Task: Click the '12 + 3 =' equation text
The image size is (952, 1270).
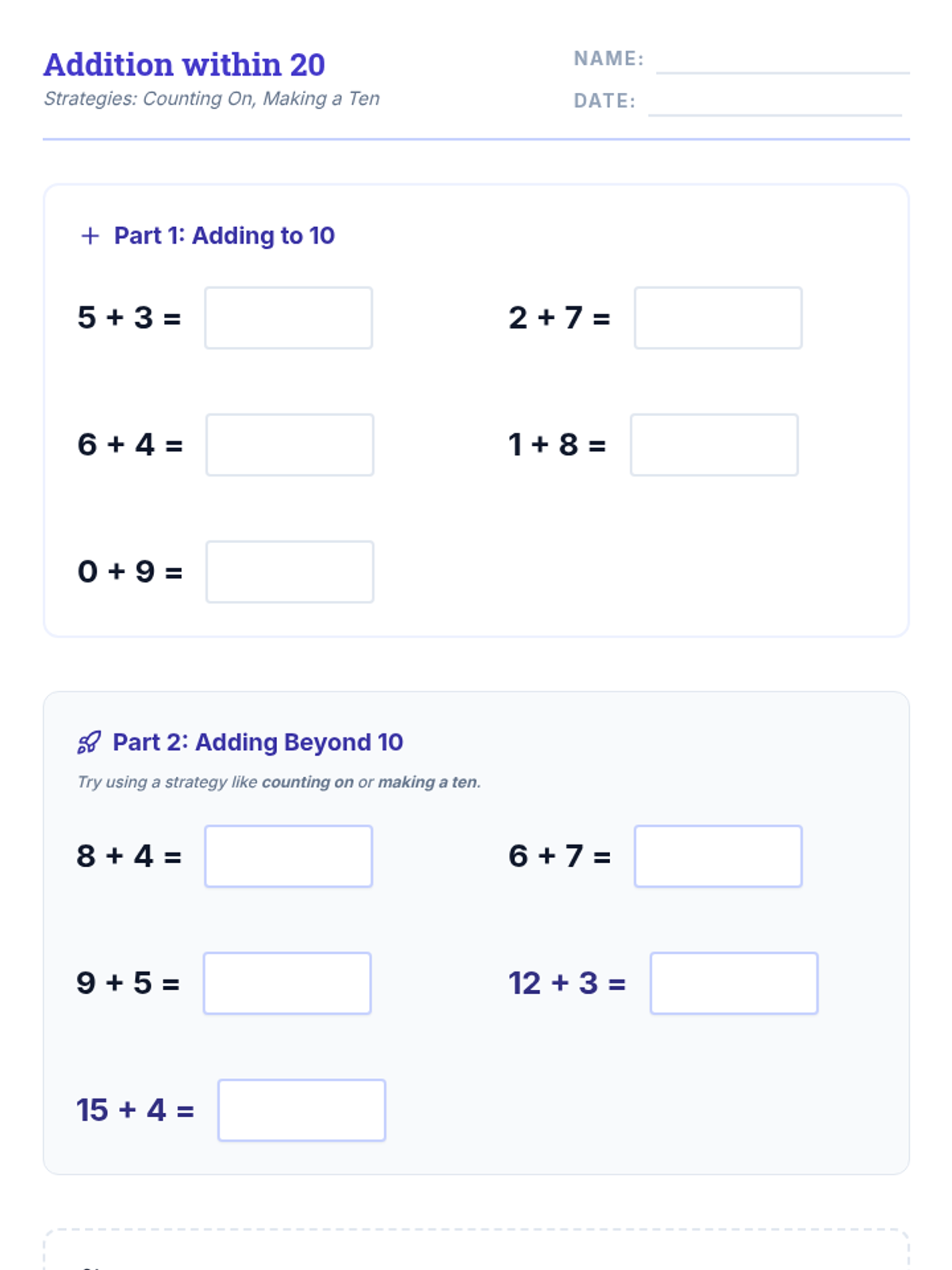Action: coord(566,983)
